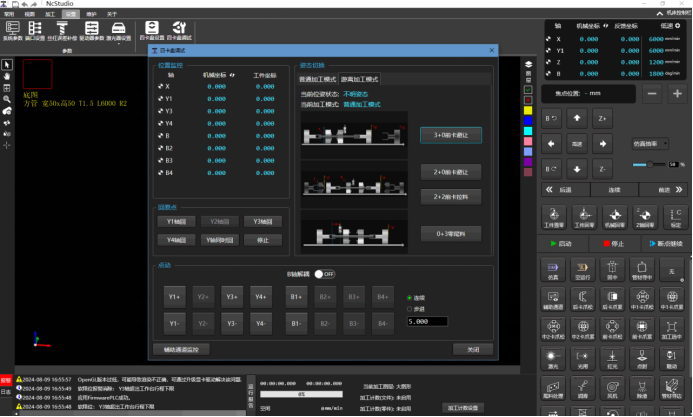Select the 步进 step radio button
Viewport: 693px width, 417px height.
(x=409, y=309)
